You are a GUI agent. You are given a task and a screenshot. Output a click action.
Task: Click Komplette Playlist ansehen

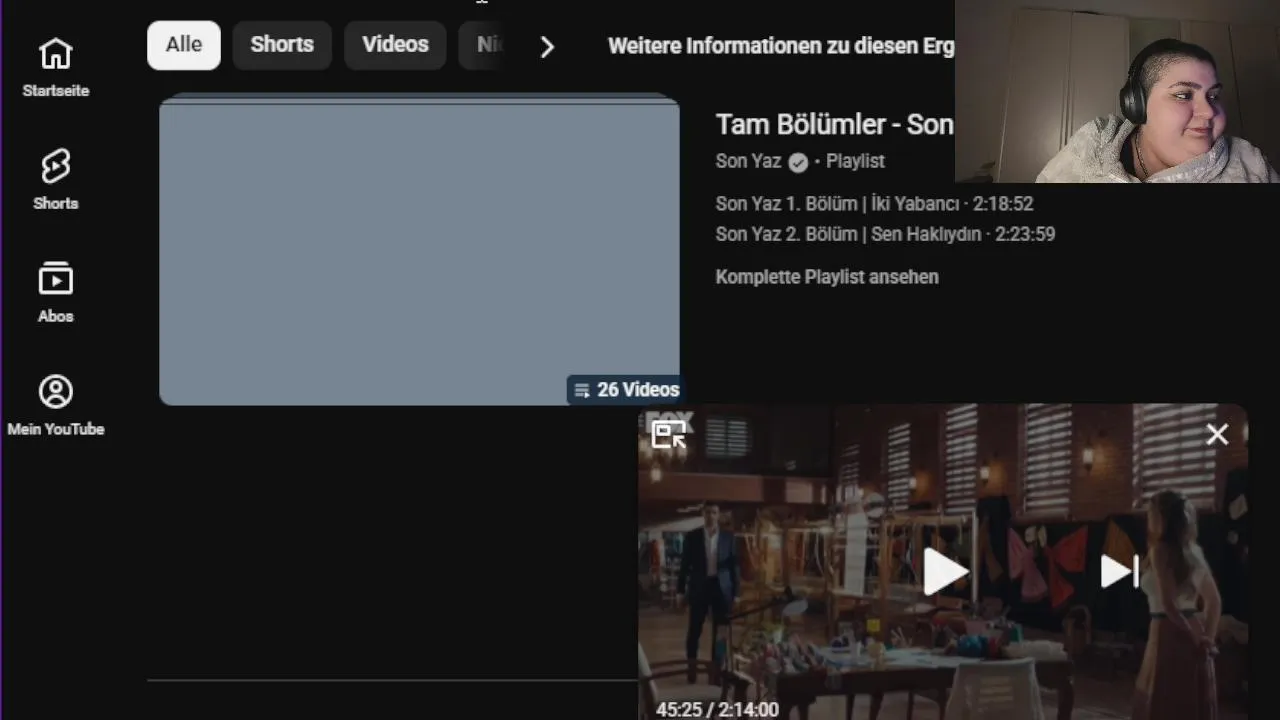[x=827, y=277]
